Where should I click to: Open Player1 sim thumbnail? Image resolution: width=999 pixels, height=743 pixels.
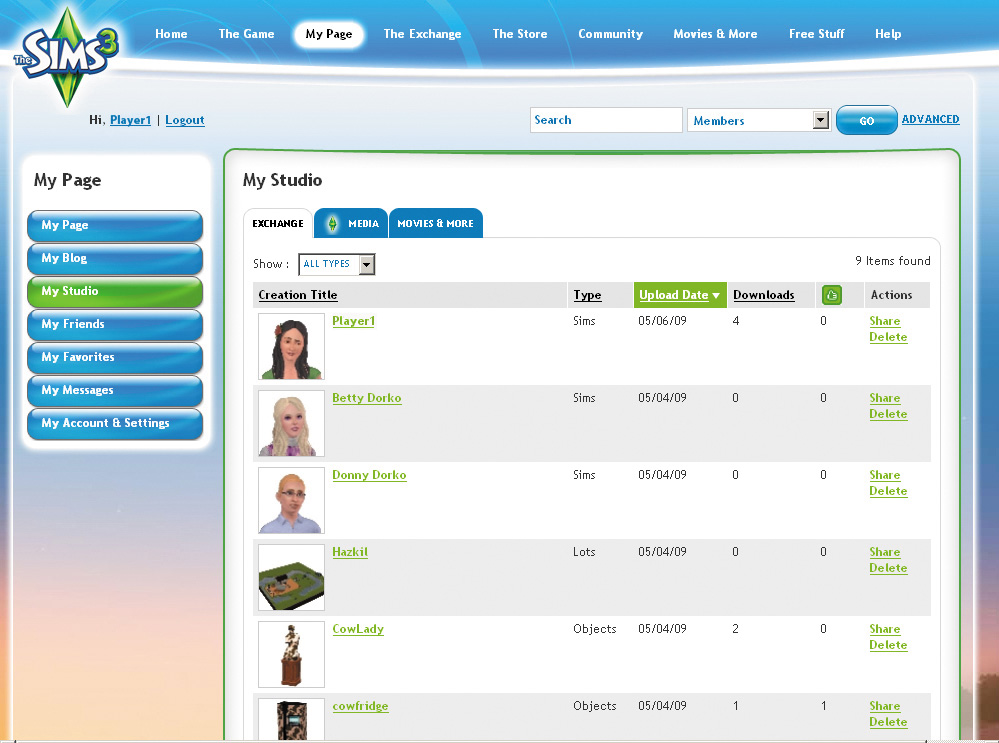(x=291, y=347)
